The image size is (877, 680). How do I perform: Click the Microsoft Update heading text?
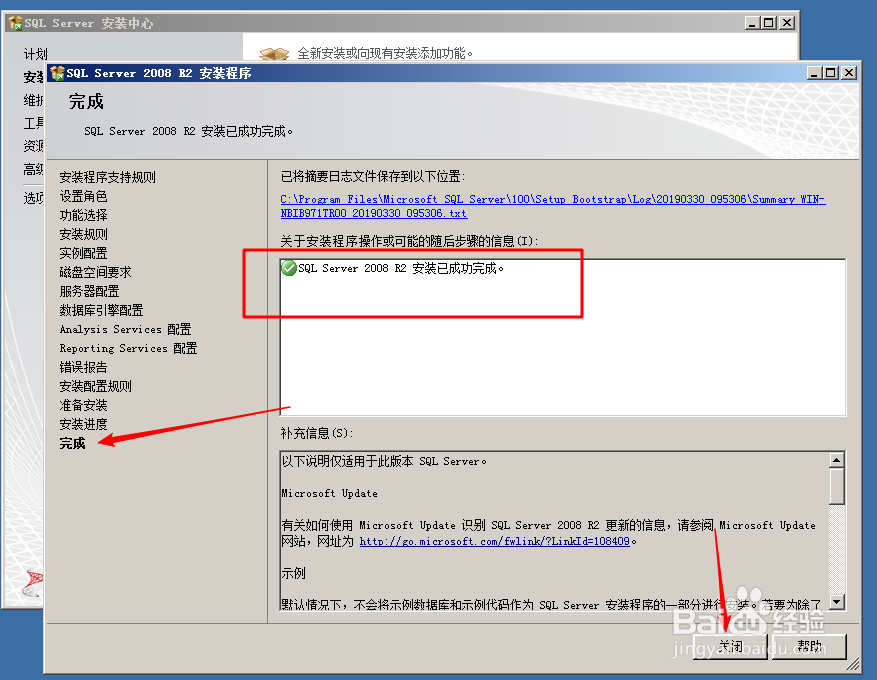click(x=329, y=493)
